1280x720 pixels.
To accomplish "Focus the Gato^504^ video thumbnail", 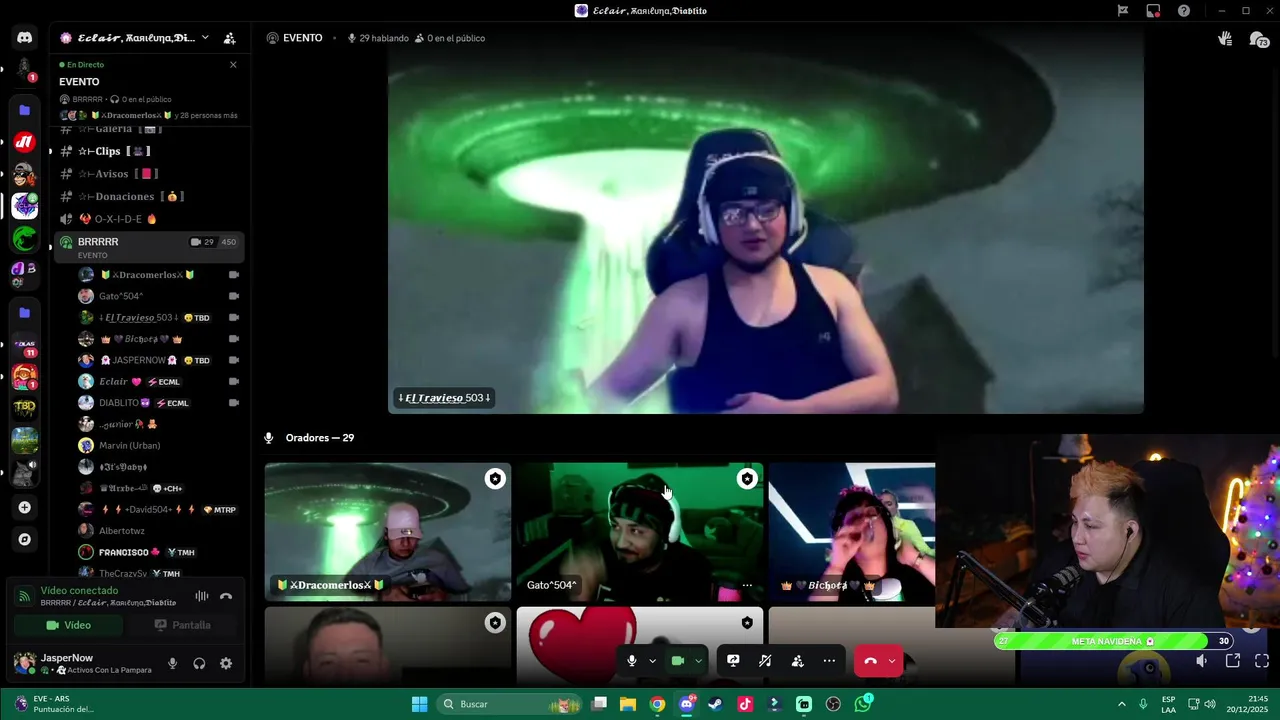I will pos(640,532).
